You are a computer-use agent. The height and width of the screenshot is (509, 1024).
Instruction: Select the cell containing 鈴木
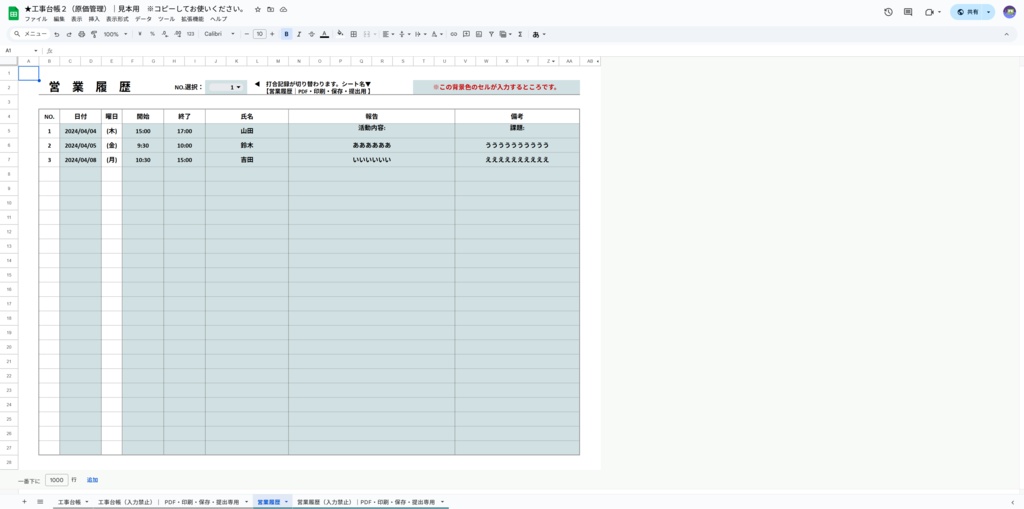click(247, 145)
